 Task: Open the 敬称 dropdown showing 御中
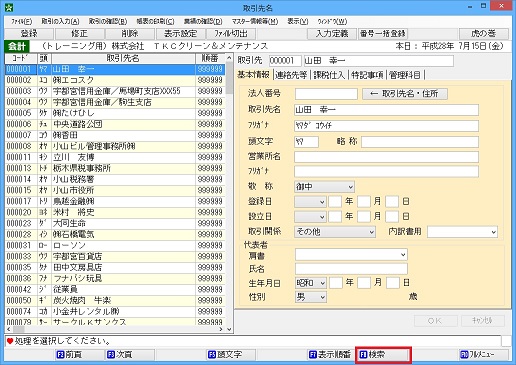(324, 187)
